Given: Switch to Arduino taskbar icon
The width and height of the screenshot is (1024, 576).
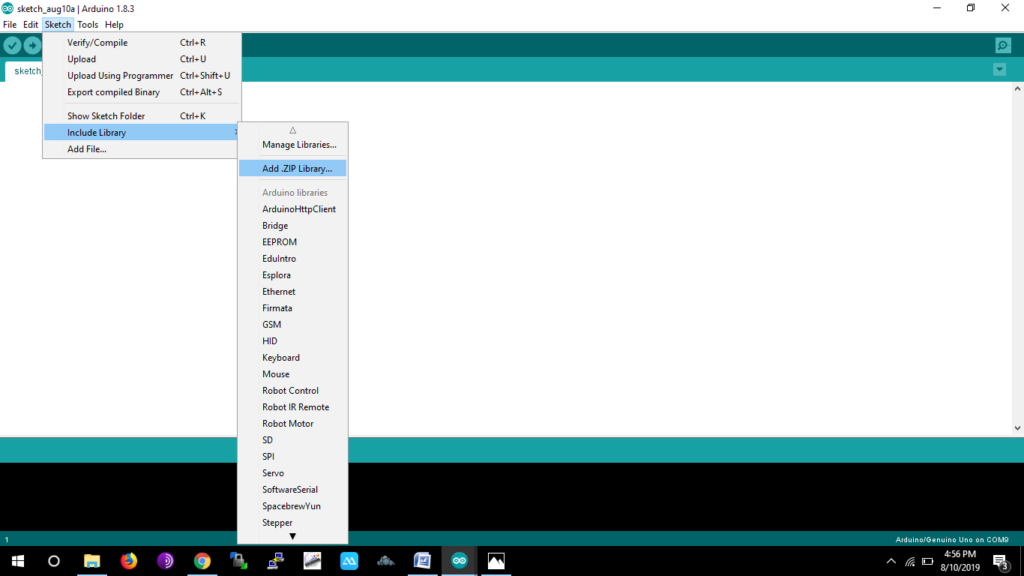Looking at the screenshot, I should click(459, 561).
